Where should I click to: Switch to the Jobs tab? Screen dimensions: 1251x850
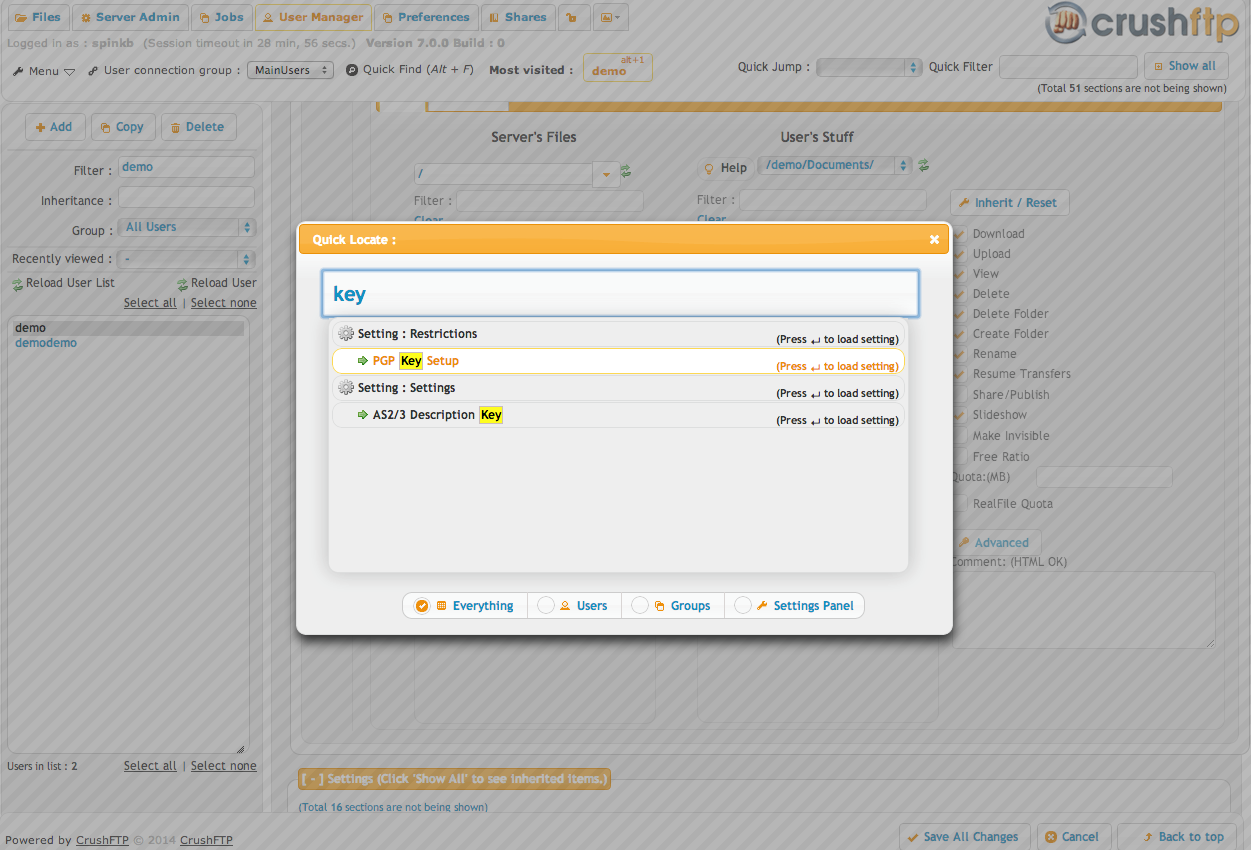(x=221, y=17)
